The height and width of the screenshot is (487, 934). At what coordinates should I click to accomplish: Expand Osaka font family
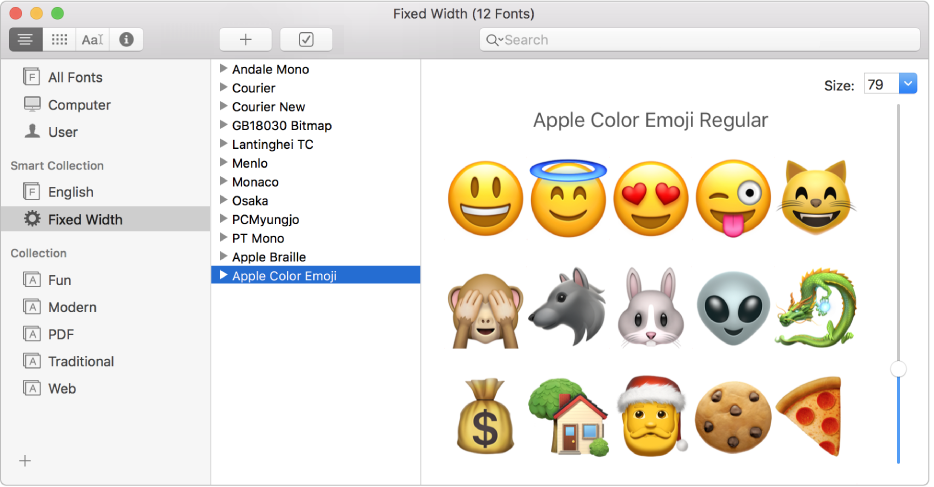(x=223, y=200)
